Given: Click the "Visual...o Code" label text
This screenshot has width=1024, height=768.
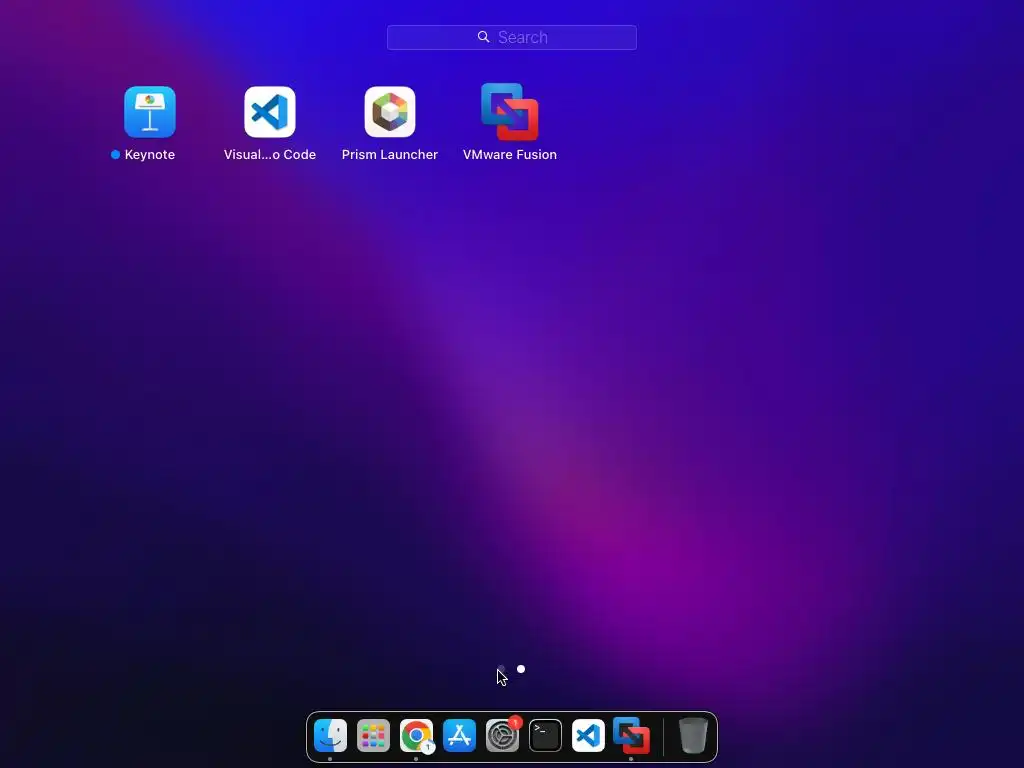Looking at the screenshot, I should 270,155.
